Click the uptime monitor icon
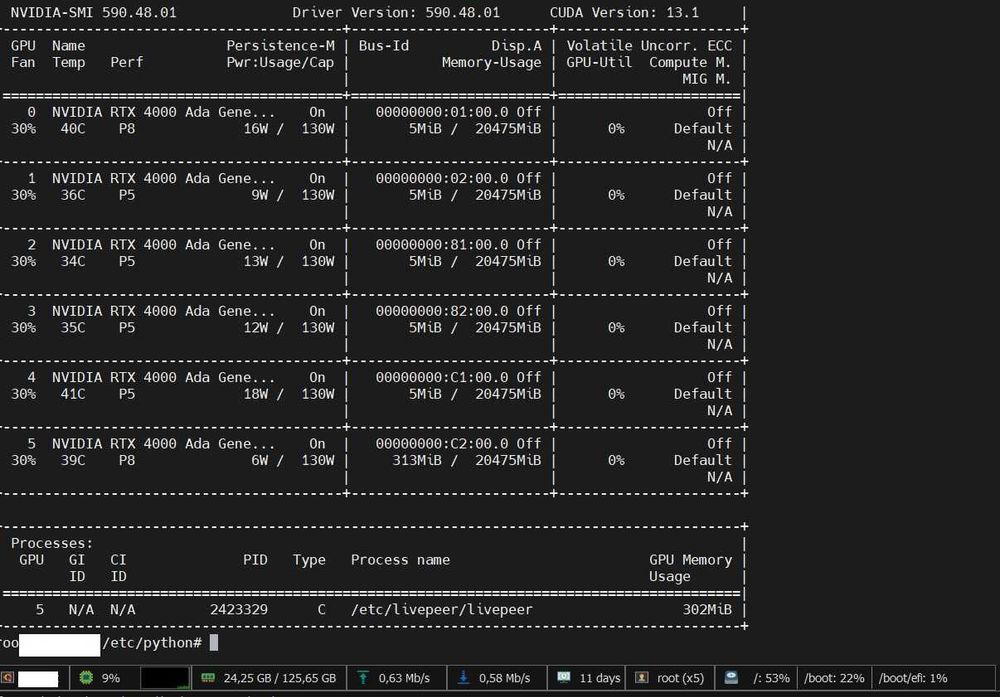 point(564,677)
